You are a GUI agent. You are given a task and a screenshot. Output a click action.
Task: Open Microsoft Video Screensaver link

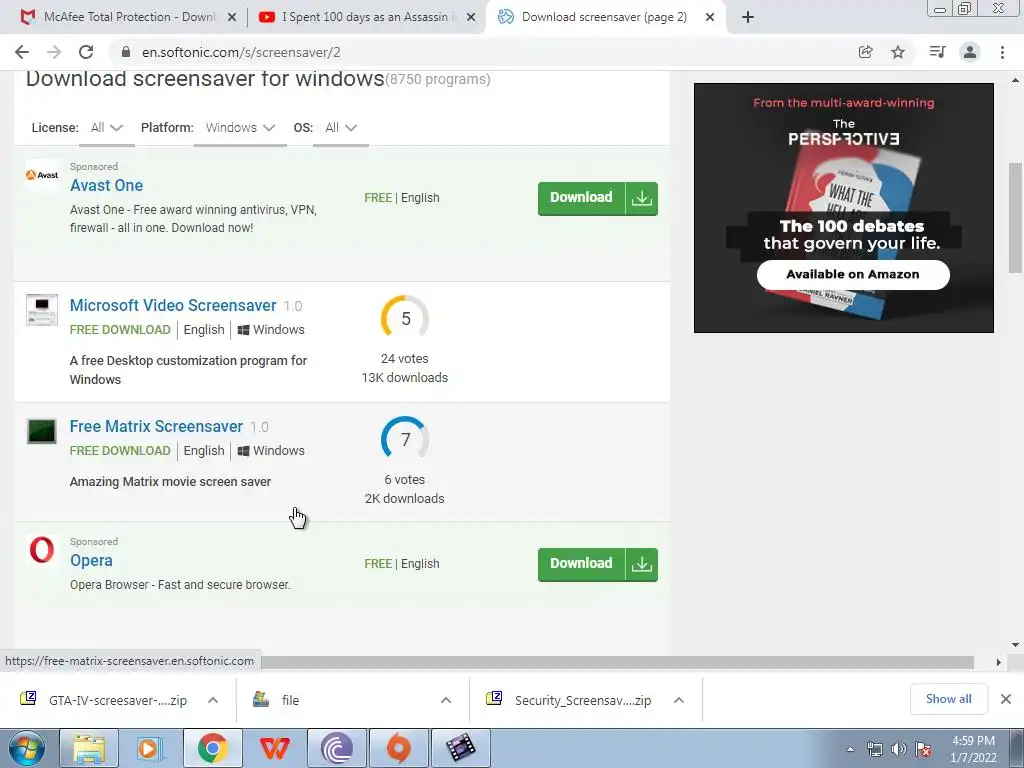173,306
